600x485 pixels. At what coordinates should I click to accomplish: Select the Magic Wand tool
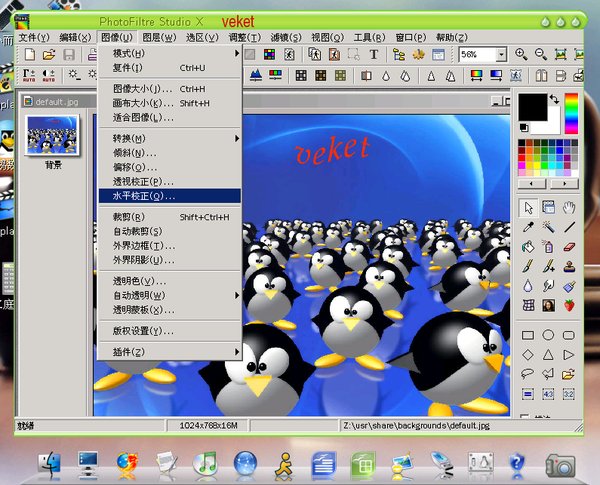tap(548, 226)
